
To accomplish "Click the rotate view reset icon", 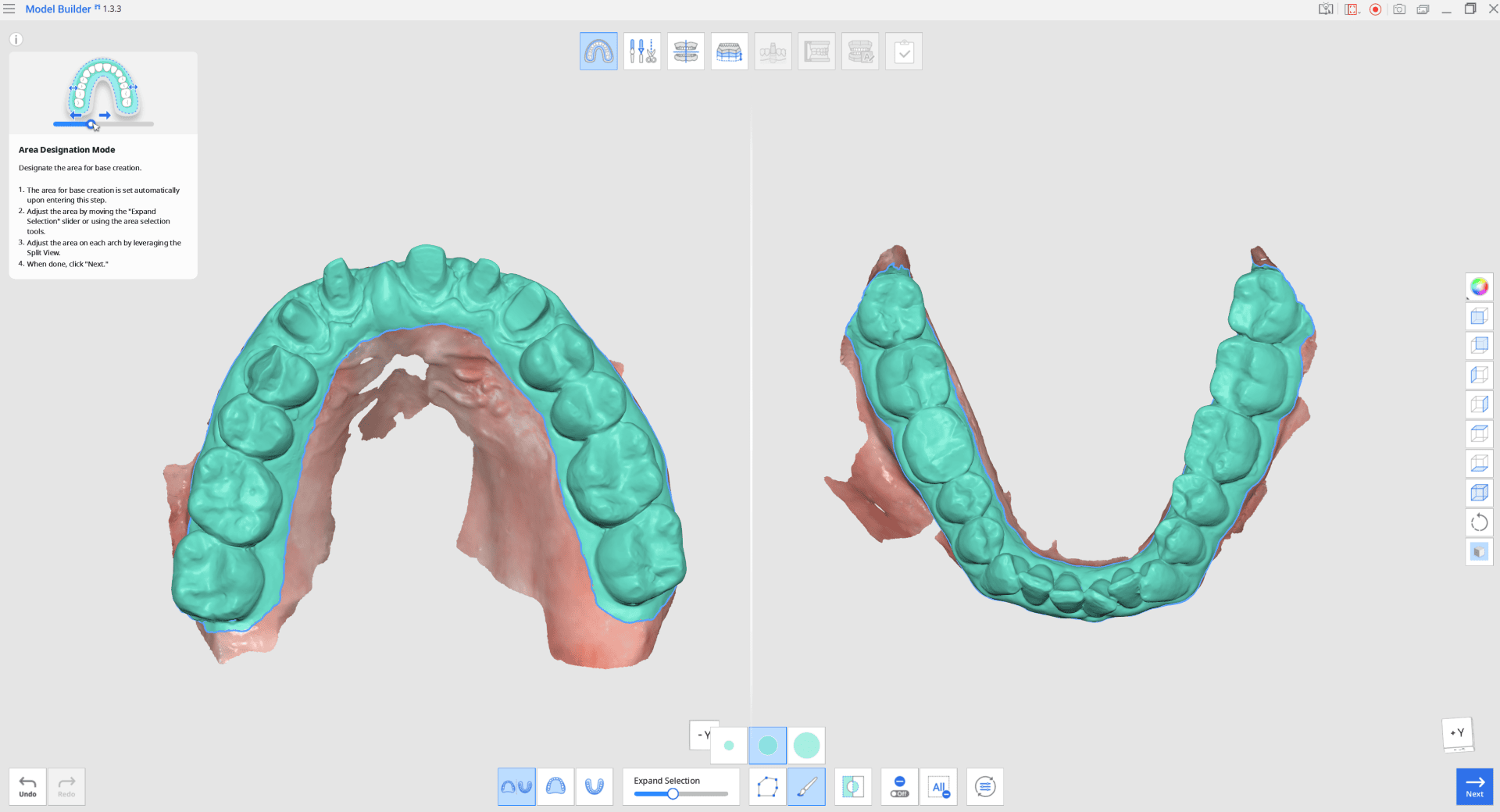I will 1479,522.
